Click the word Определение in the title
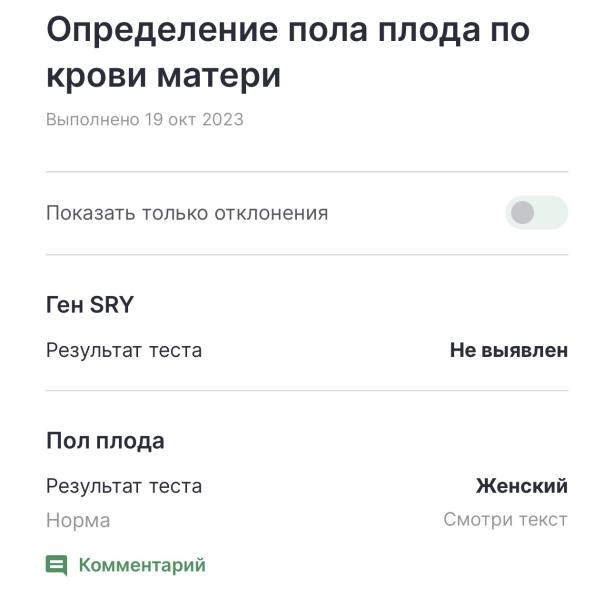 pyautogui.click(x=163, y=31)
